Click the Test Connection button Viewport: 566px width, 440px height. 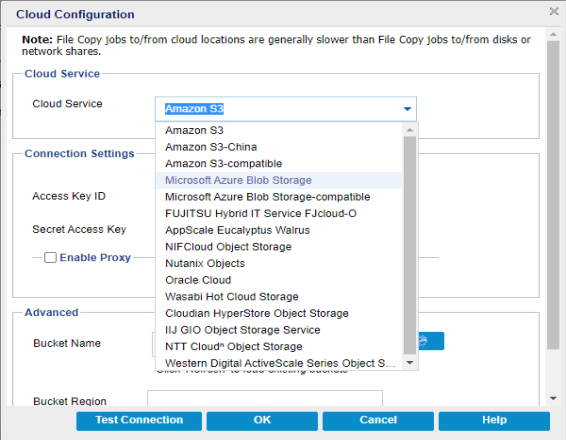139,421
